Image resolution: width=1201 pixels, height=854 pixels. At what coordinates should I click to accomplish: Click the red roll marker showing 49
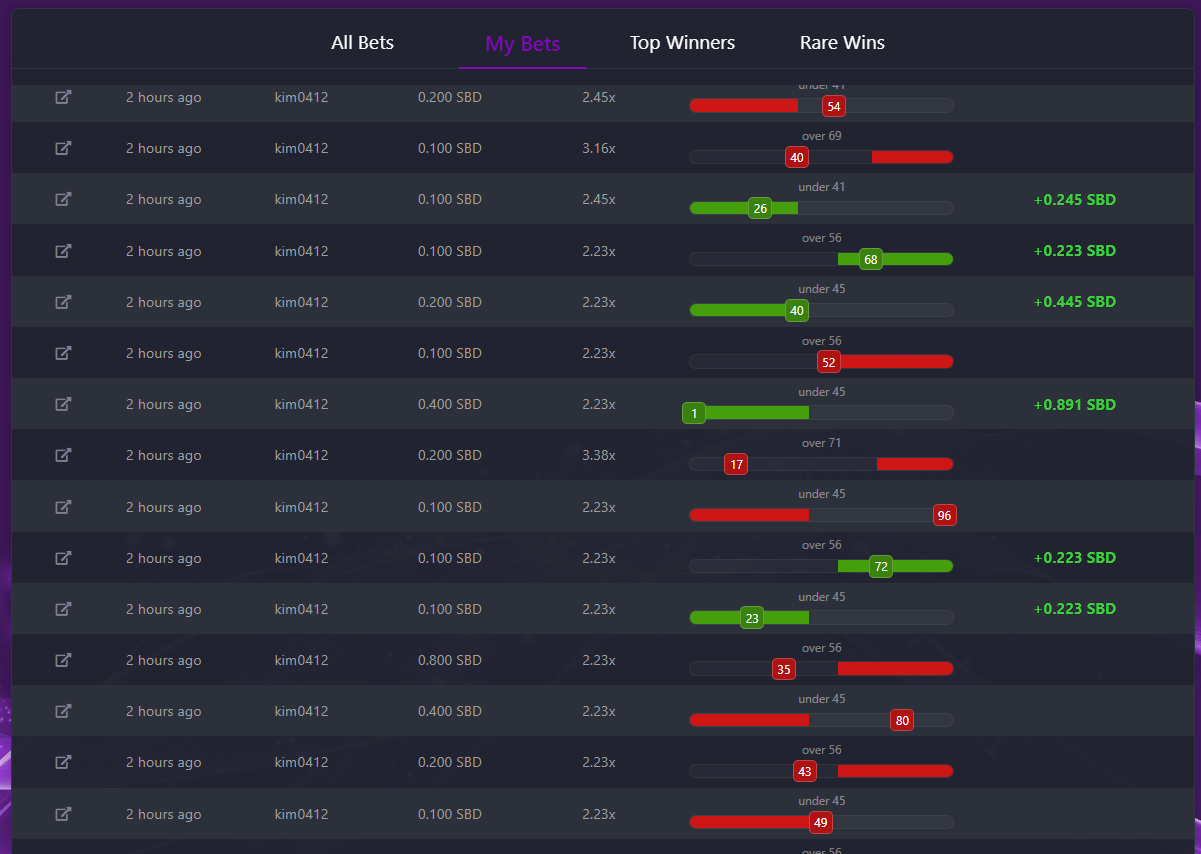820,823
